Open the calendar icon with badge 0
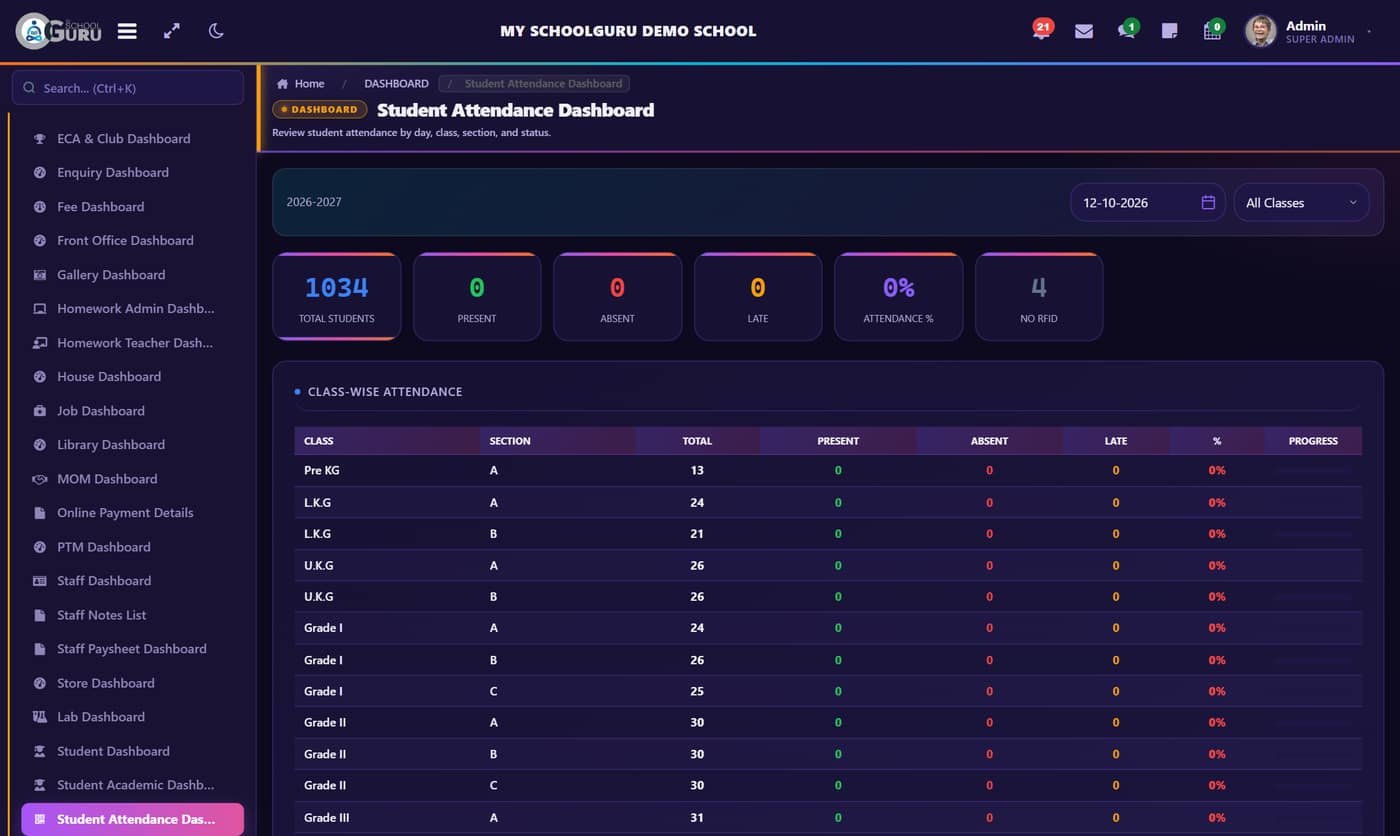1400x836 pixels. coord(1213,30)
